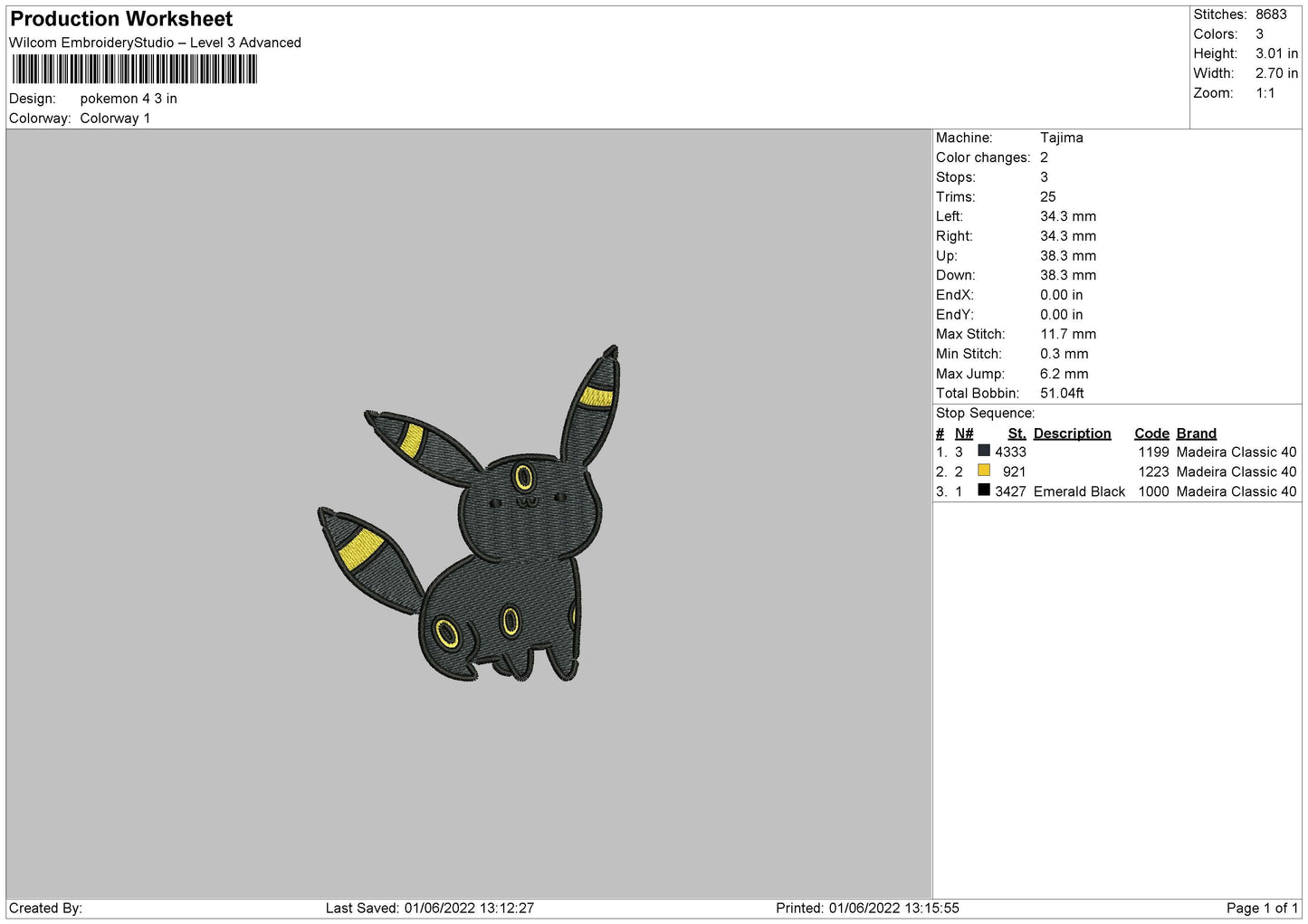Click the Trims value 25

point(1047,196)
